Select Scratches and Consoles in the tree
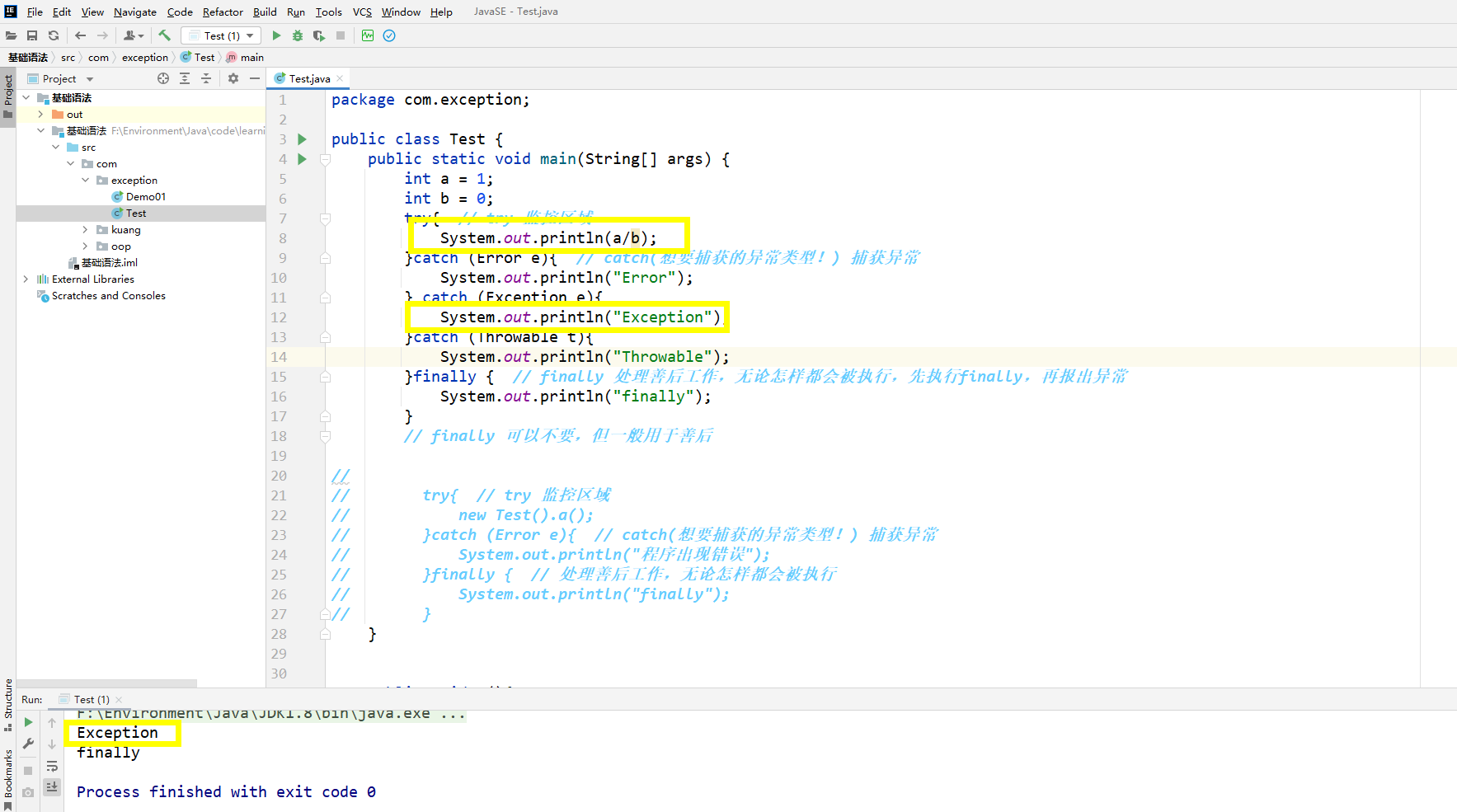1457x812 pixels. [x=101, y=296]
